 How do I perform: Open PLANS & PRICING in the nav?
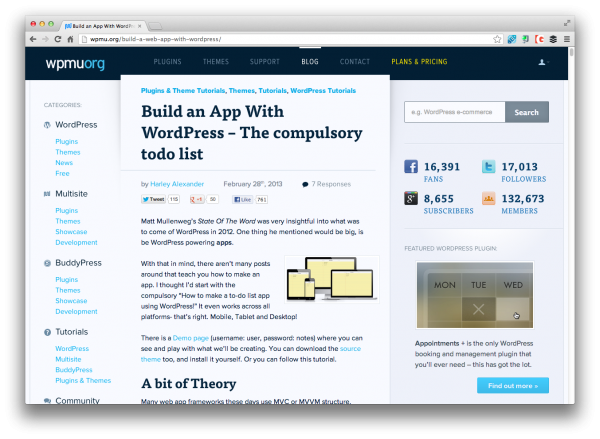[x=419, y=62]
